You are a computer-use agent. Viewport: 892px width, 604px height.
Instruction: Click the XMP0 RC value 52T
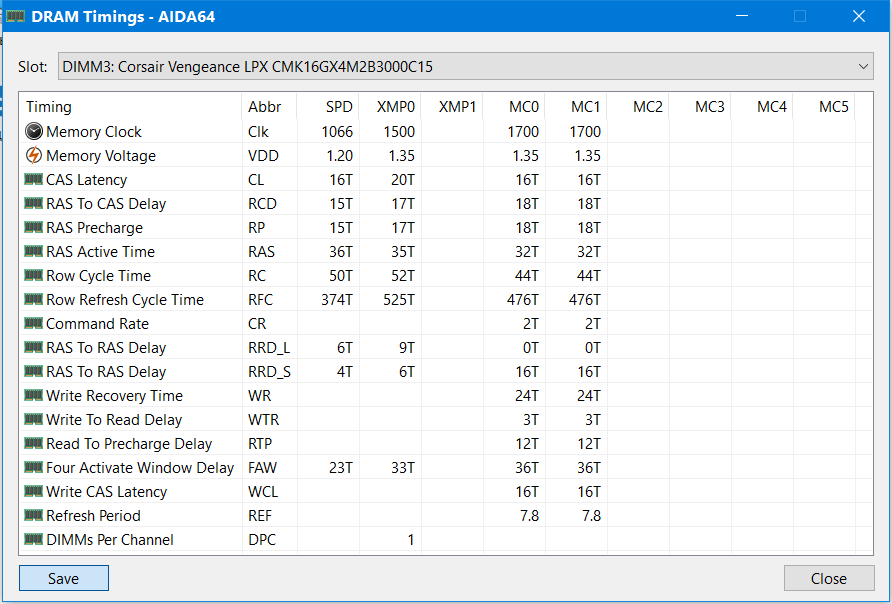[x=403, y=276]
